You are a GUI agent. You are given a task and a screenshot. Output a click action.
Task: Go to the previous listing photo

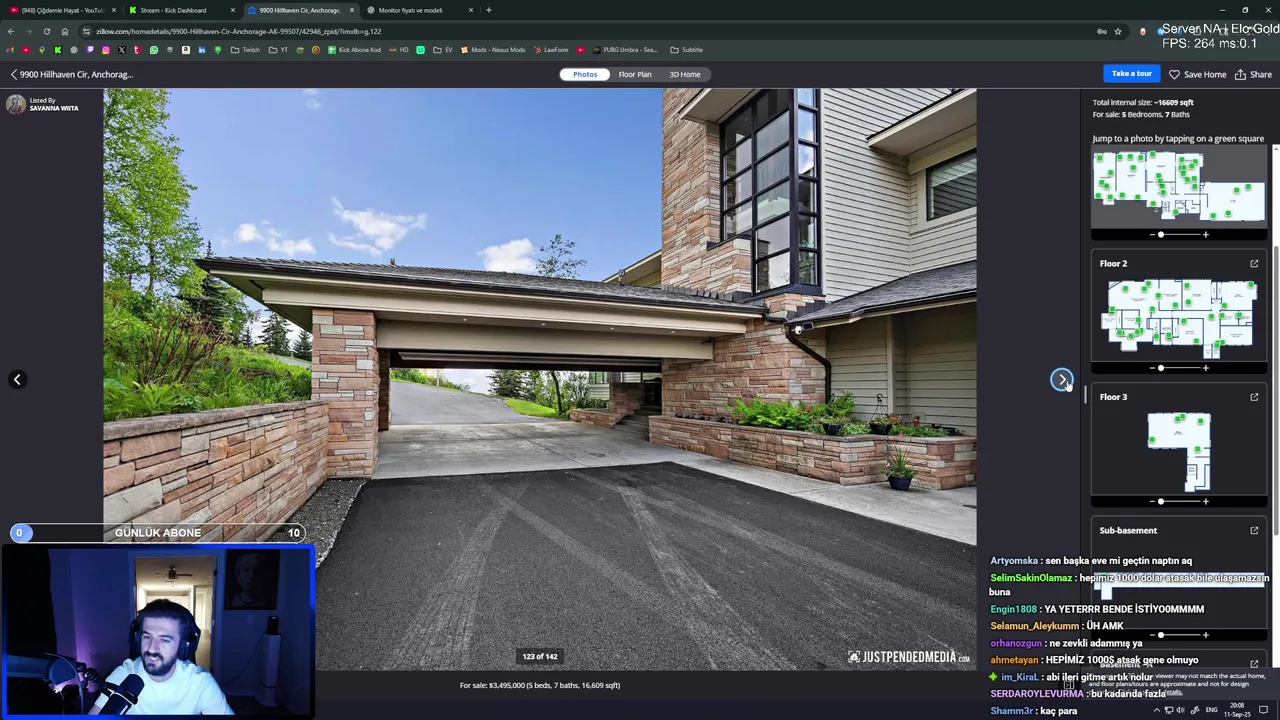click(17, 379)
